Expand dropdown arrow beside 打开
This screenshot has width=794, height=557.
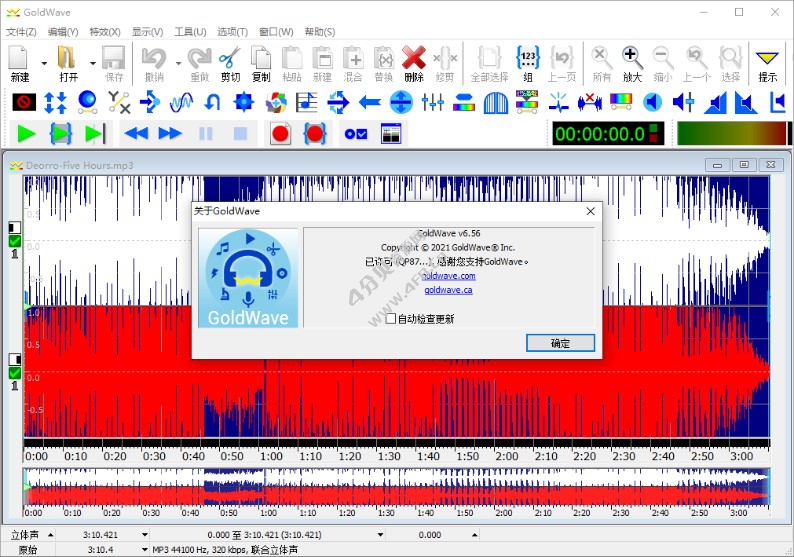pos(93,63)
